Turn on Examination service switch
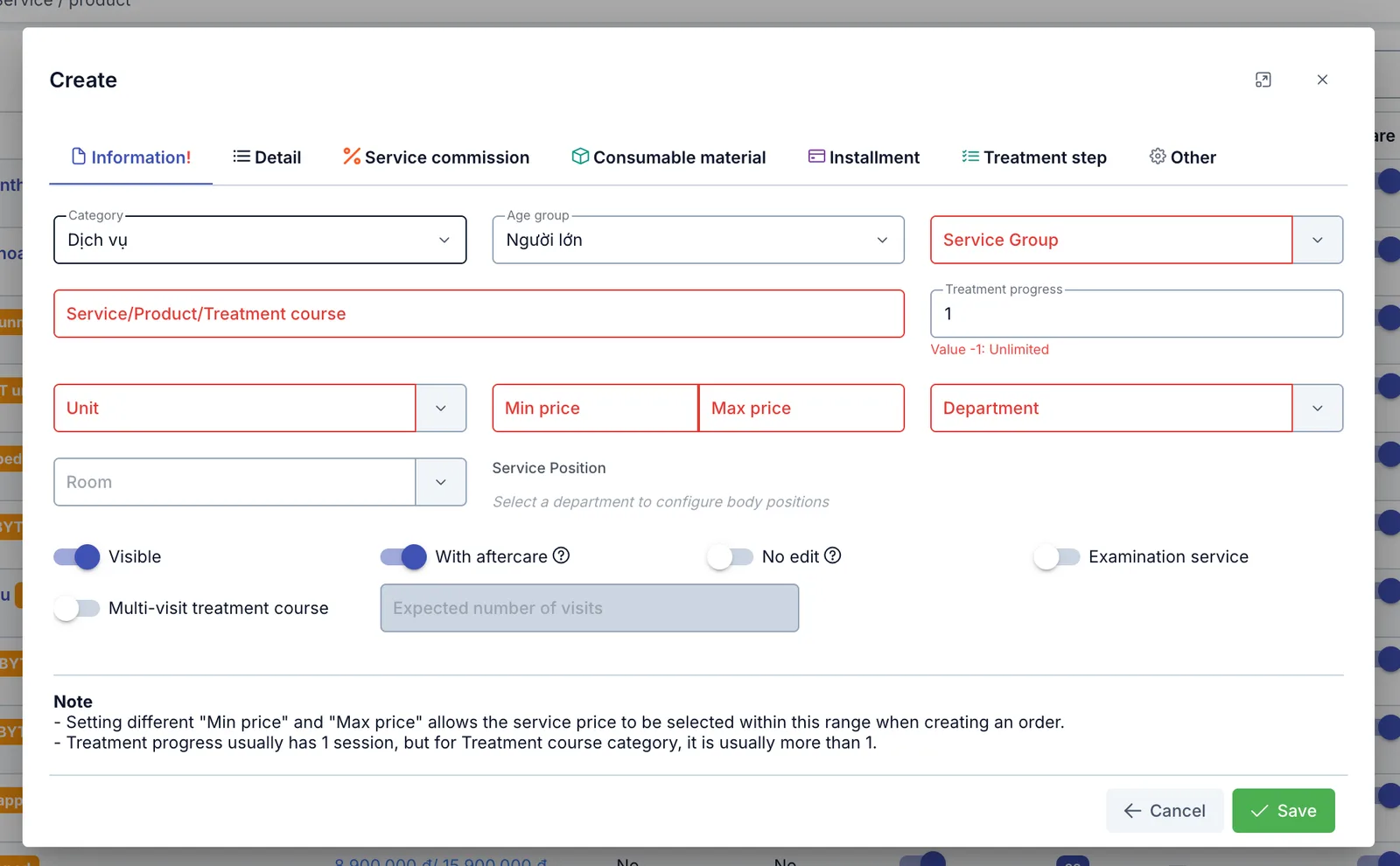 pos(1057,556)
